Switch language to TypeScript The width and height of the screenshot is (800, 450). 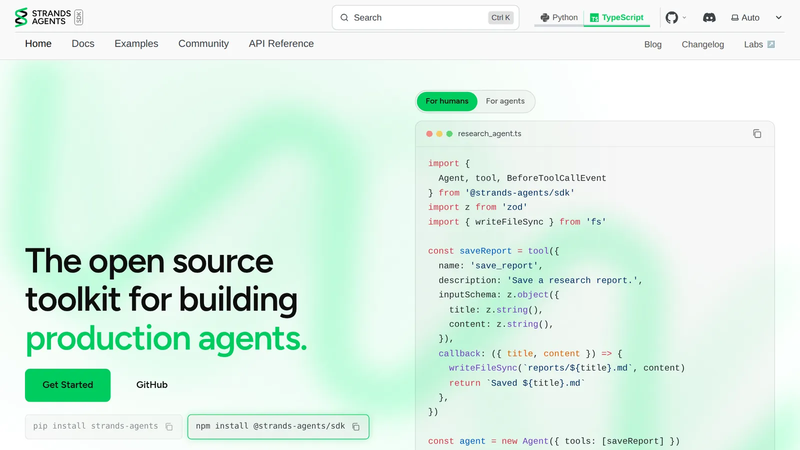coord(616,17)
